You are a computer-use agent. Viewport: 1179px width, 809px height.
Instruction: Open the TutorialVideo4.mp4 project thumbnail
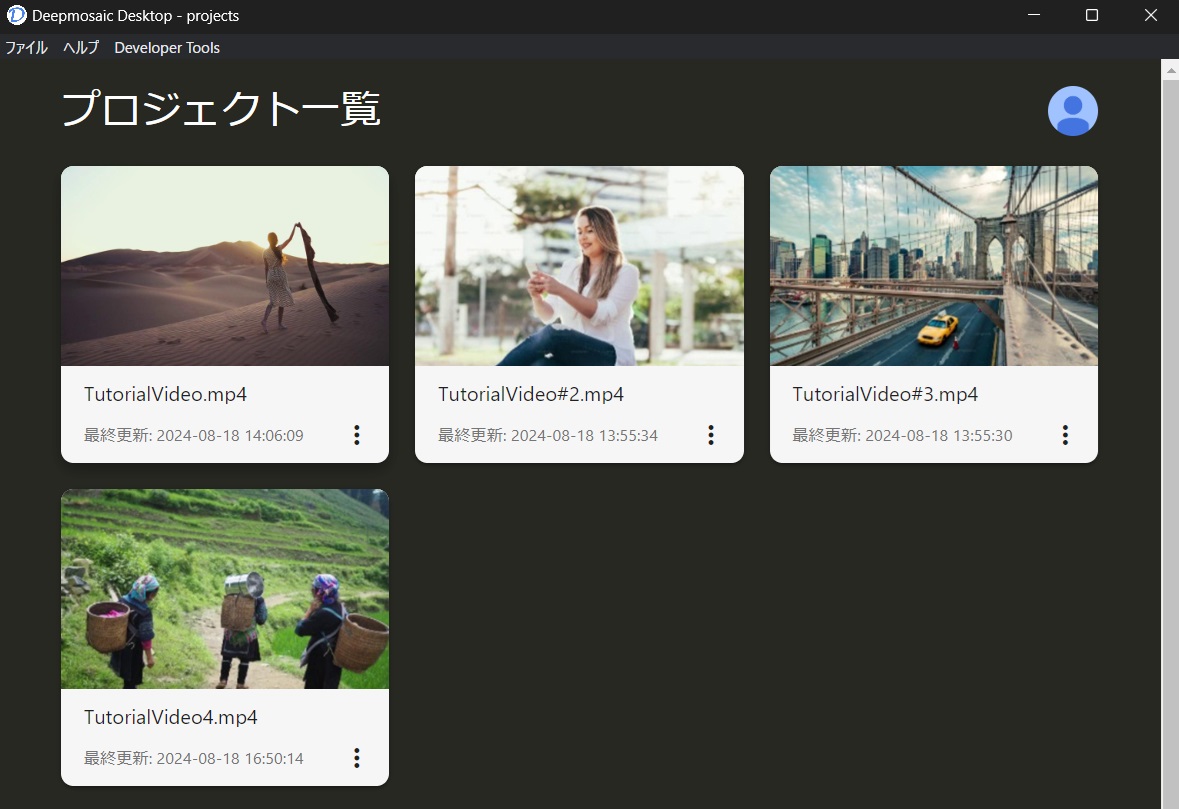225,588
